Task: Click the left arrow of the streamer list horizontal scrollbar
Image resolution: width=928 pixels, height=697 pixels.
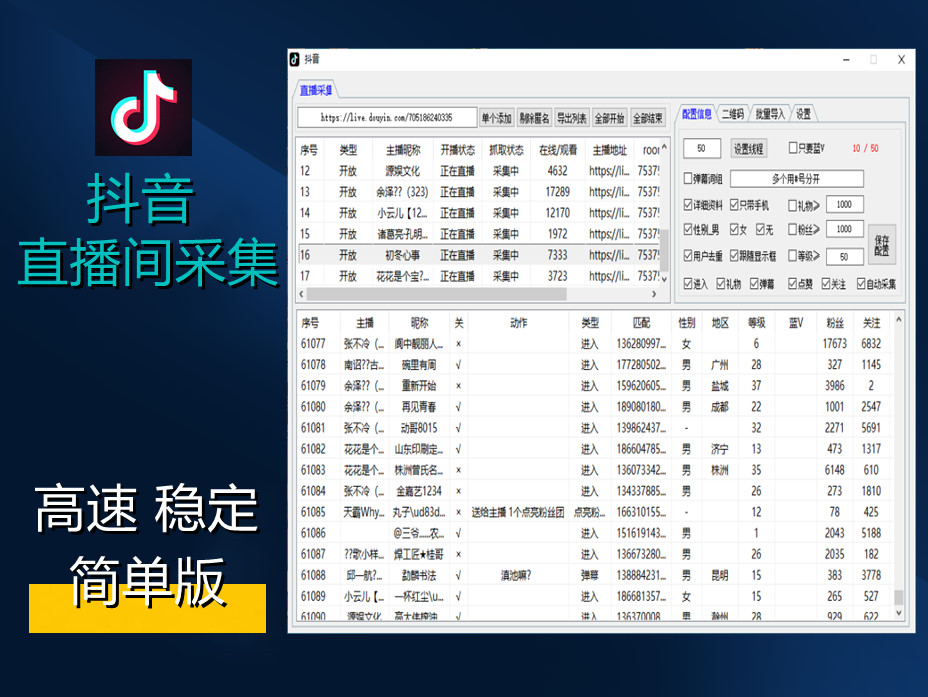Action: (x=302, y=294)
